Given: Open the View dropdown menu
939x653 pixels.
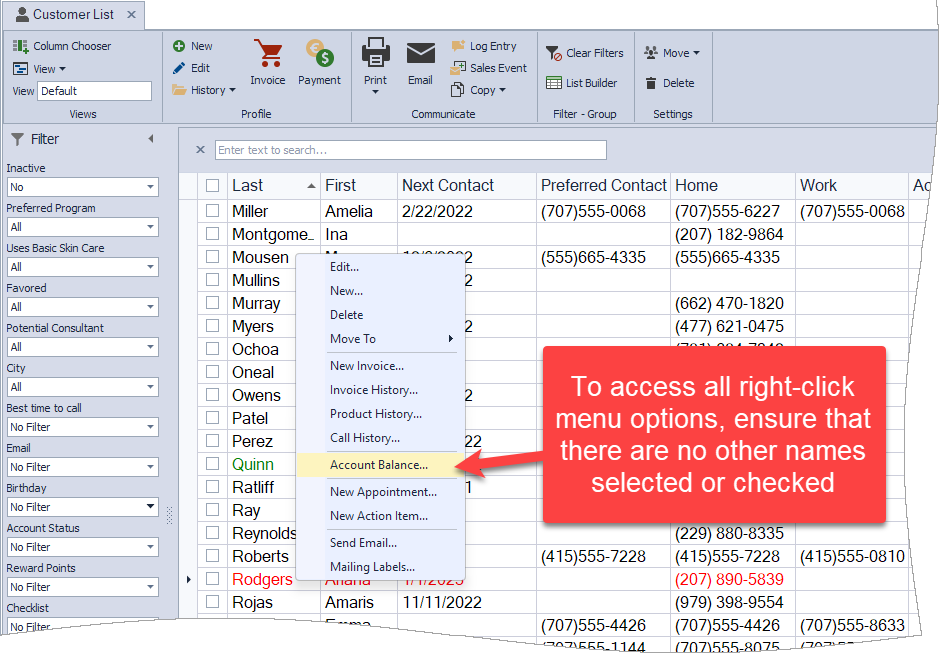Looking at the screenshot, I should tap(40, 69).
